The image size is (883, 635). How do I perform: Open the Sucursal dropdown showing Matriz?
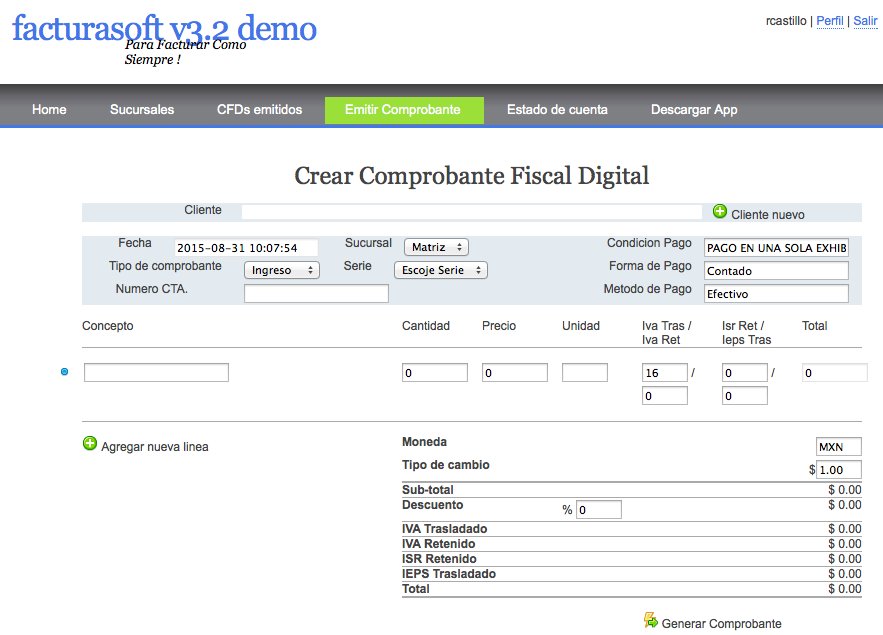coord(436,247)
